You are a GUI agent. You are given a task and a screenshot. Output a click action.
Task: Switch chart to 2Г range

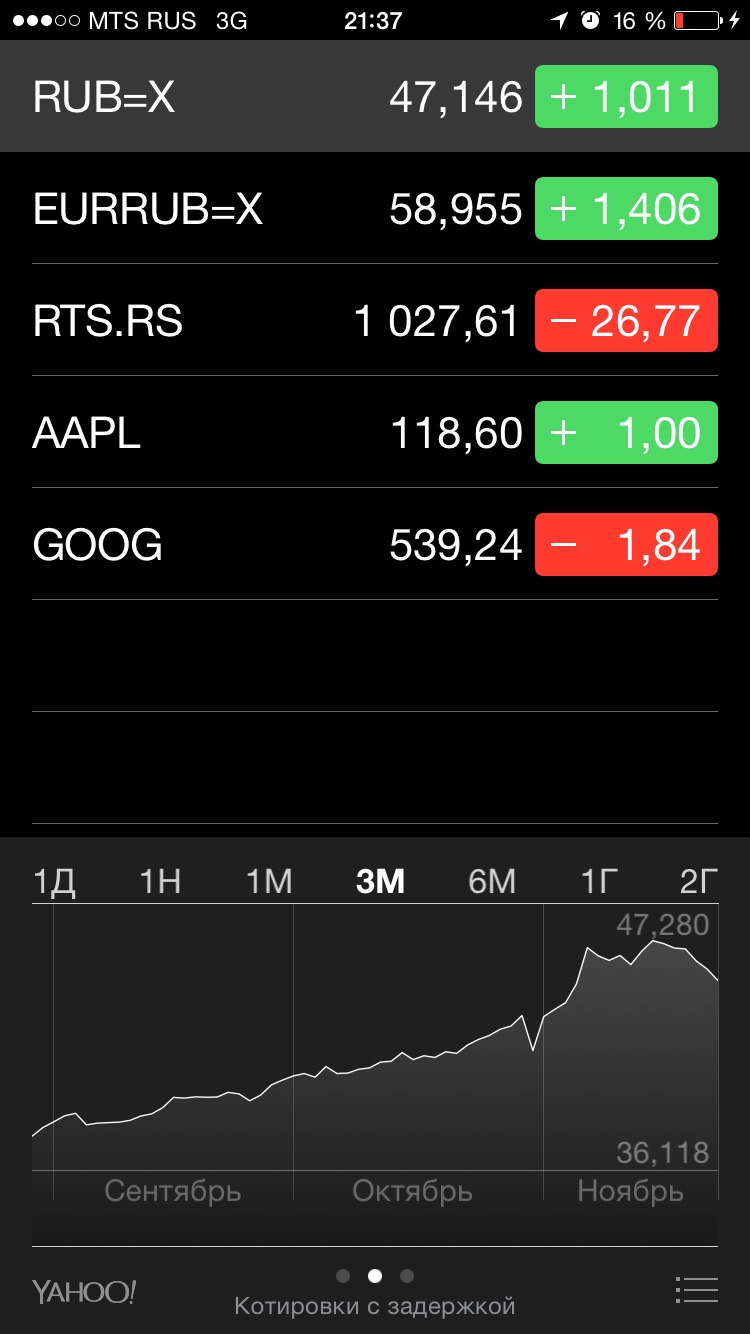698,881
